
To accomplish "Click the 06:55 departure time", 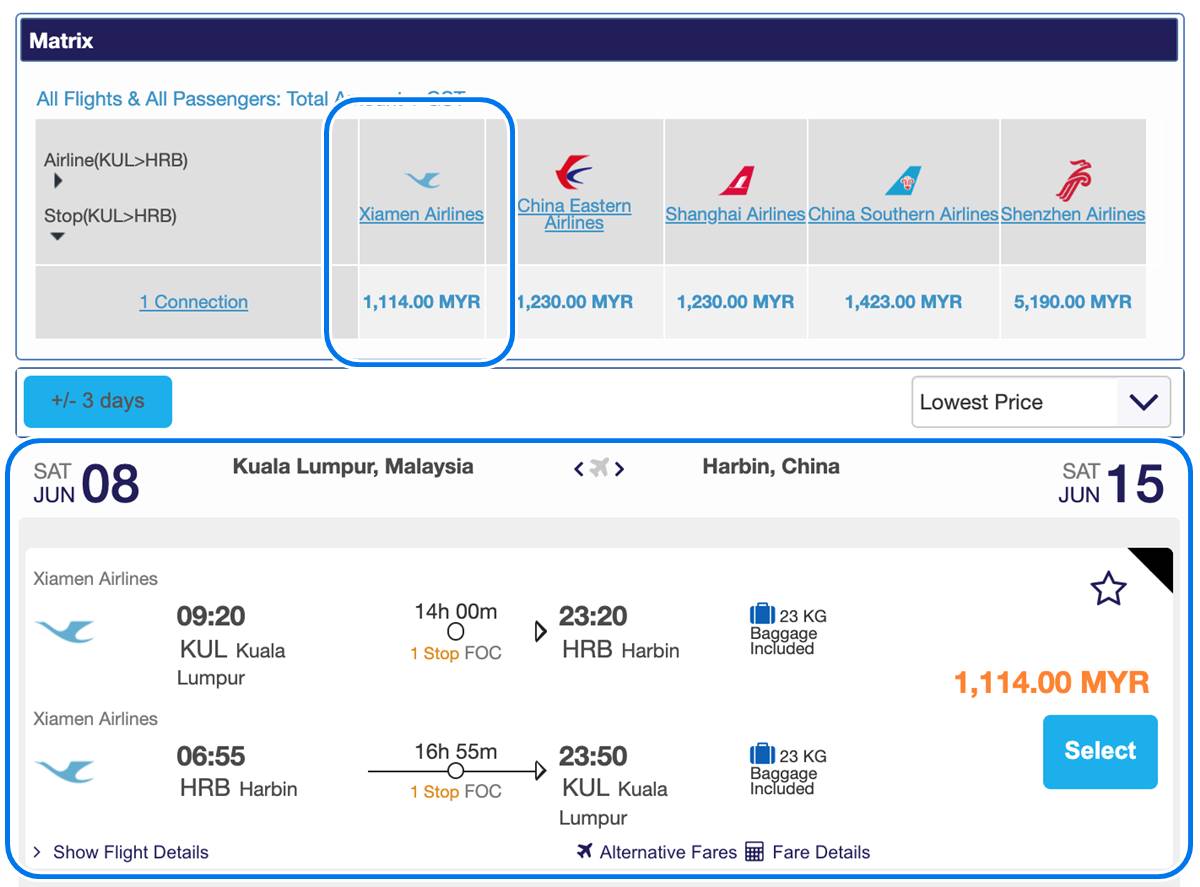I will coord(211,756).
